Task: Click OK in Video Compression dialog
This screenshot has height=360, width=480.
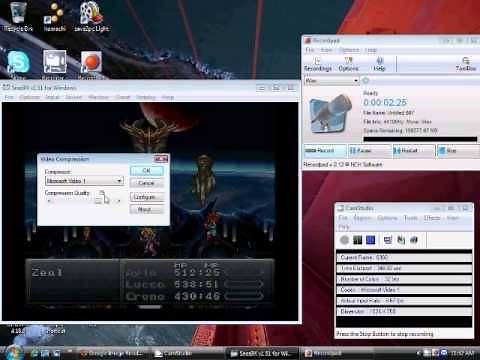Action: click(x=147, y=171)
